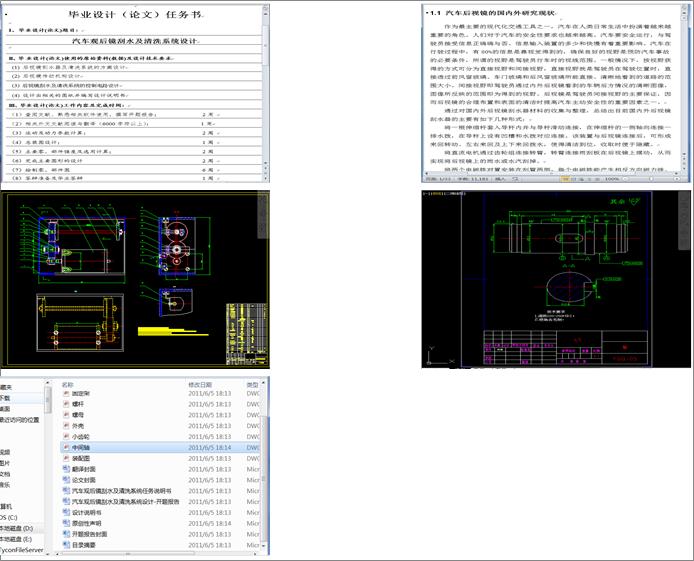Screen dimensions: 694x561
Task: Open 最近访问的位置 in navigation pane
Action: coord(19,420)
